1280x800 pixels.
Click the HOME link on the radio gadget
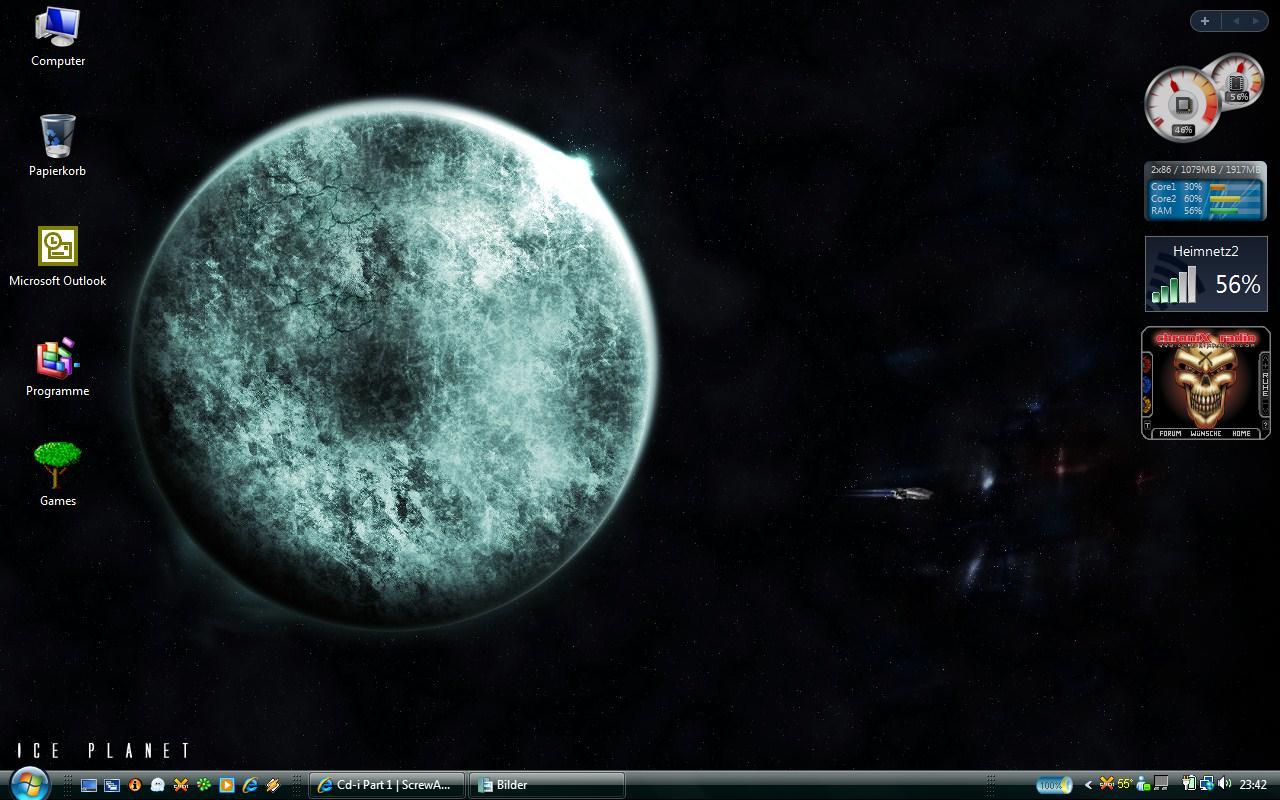(x=1241, y=433)
